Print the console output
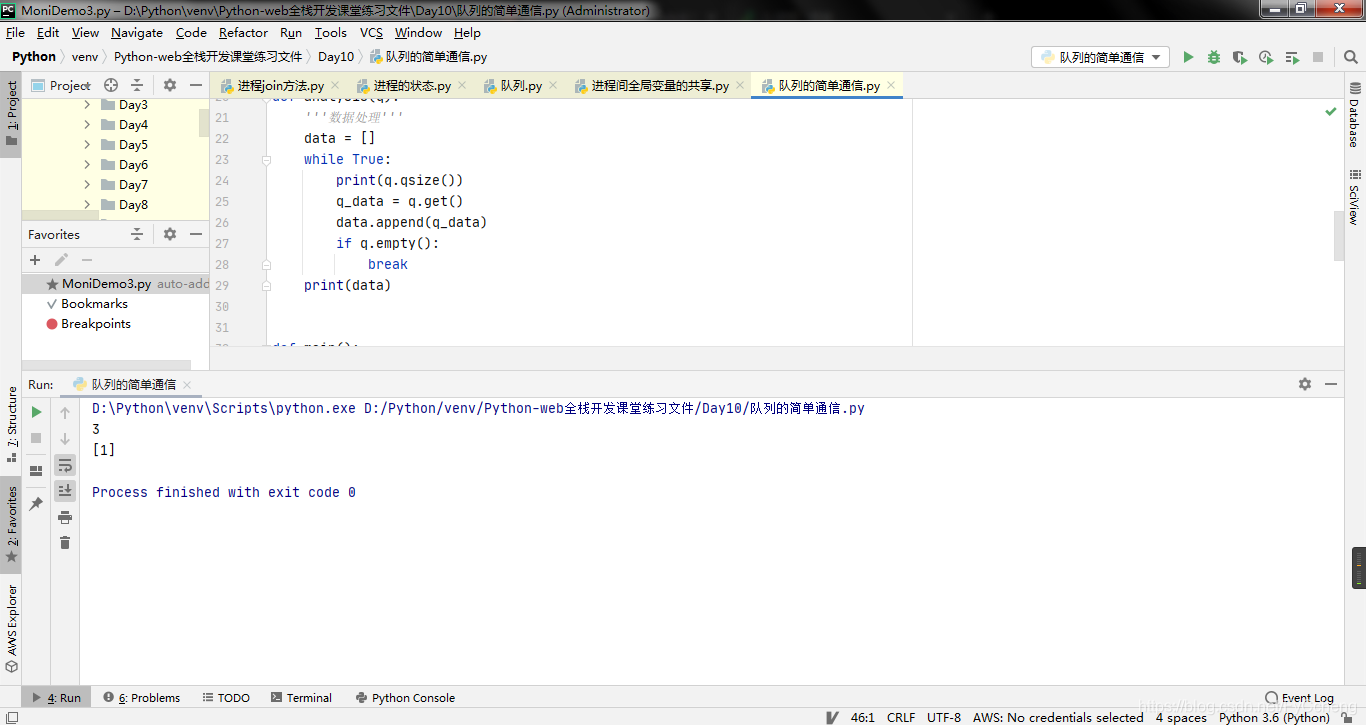Image resolution: width=1366 pixels, height=725 pixels. point(65,517)
